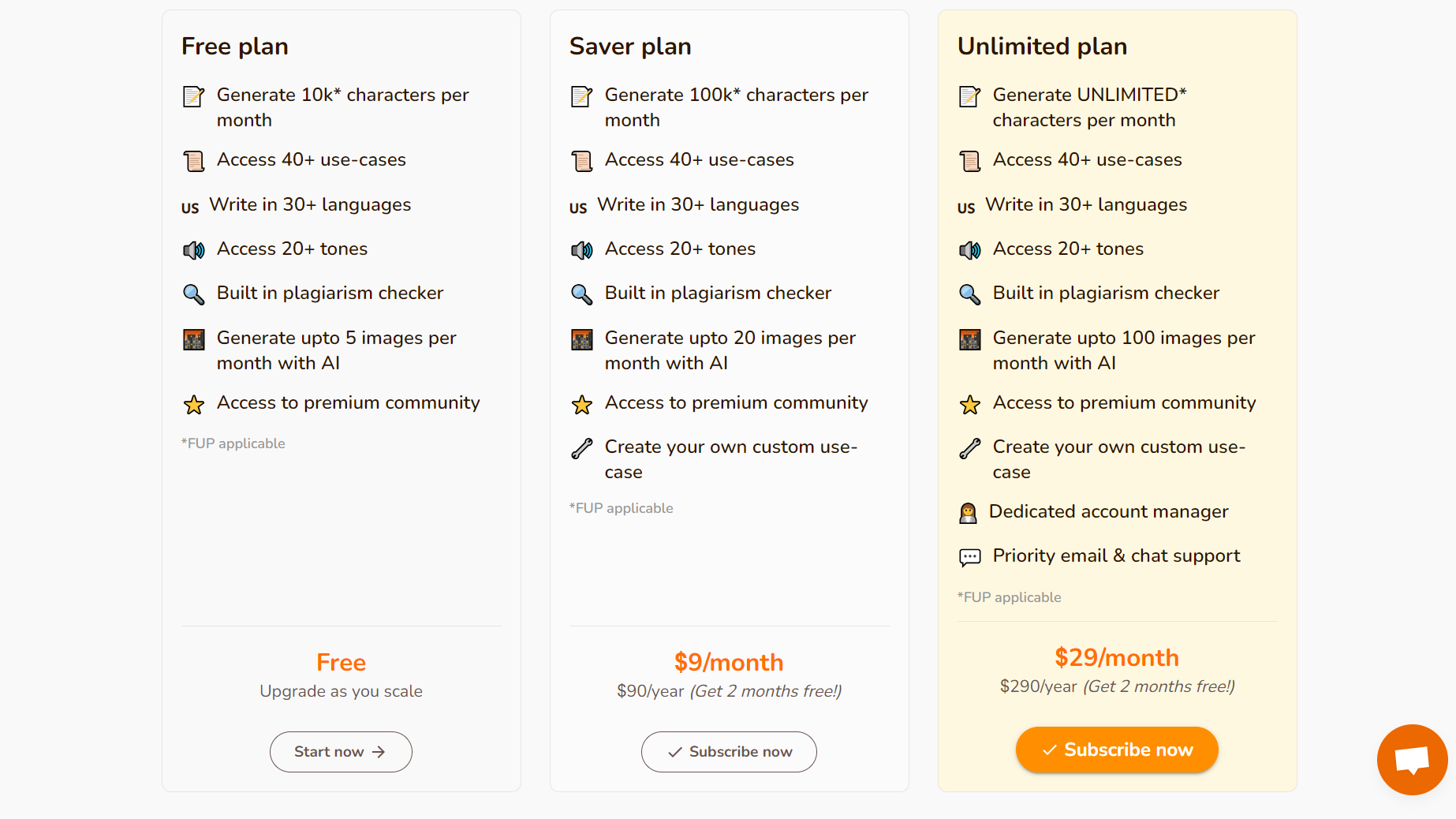Click the orange chat support bubble
This screenshot has height=819, width=1456.
coord(1412,759)
